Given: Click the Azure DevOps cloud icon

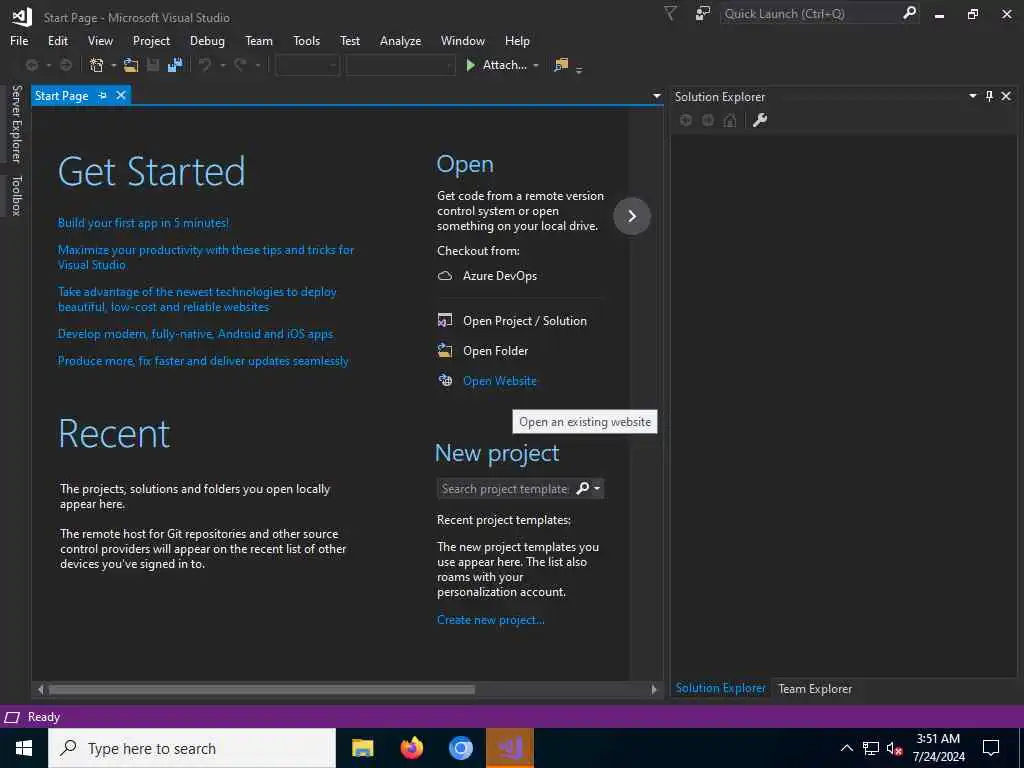Looking at the screenshot, I should click(x=445, y=276).
